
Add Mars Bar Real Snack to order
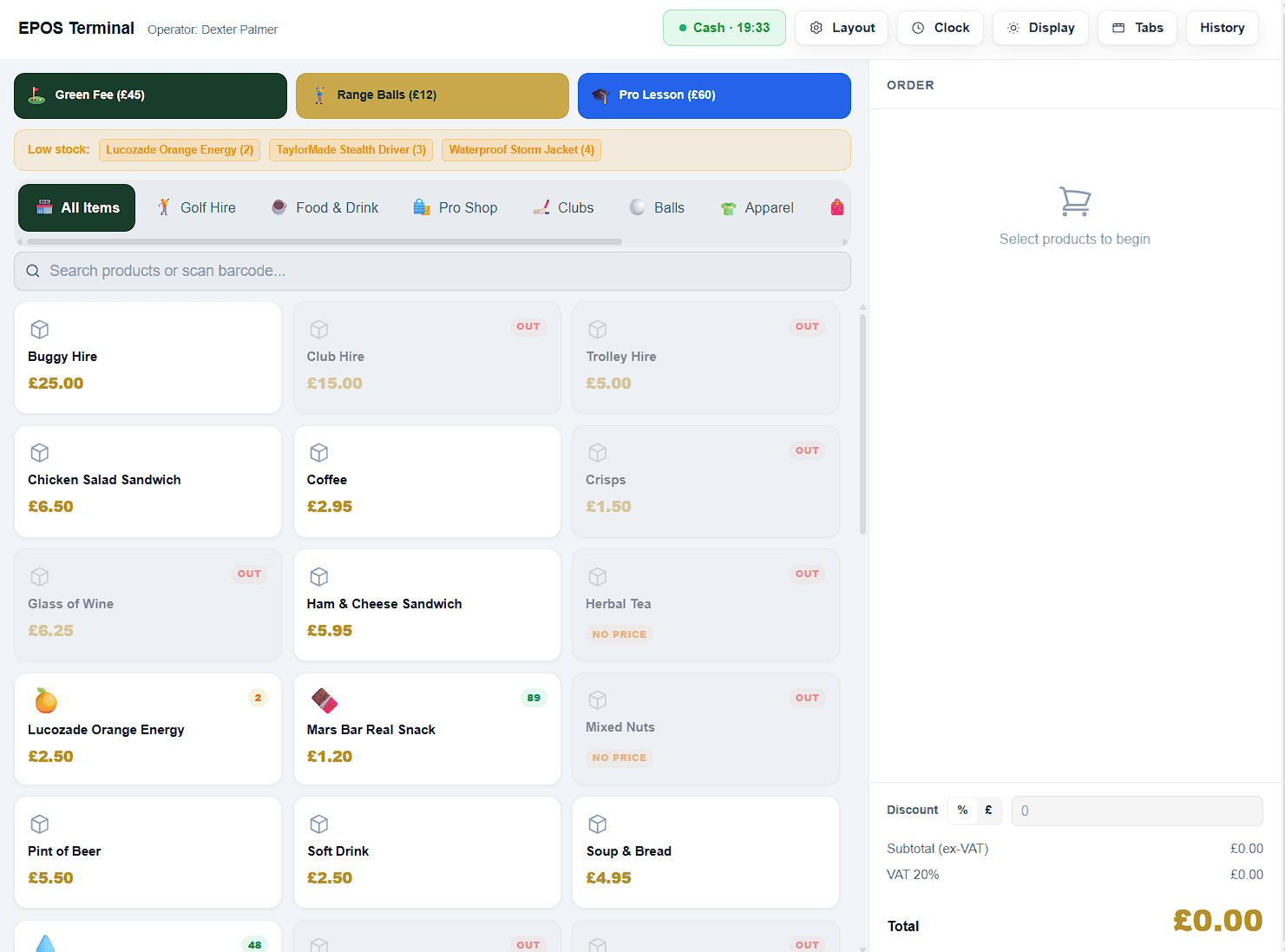[427, 729]
